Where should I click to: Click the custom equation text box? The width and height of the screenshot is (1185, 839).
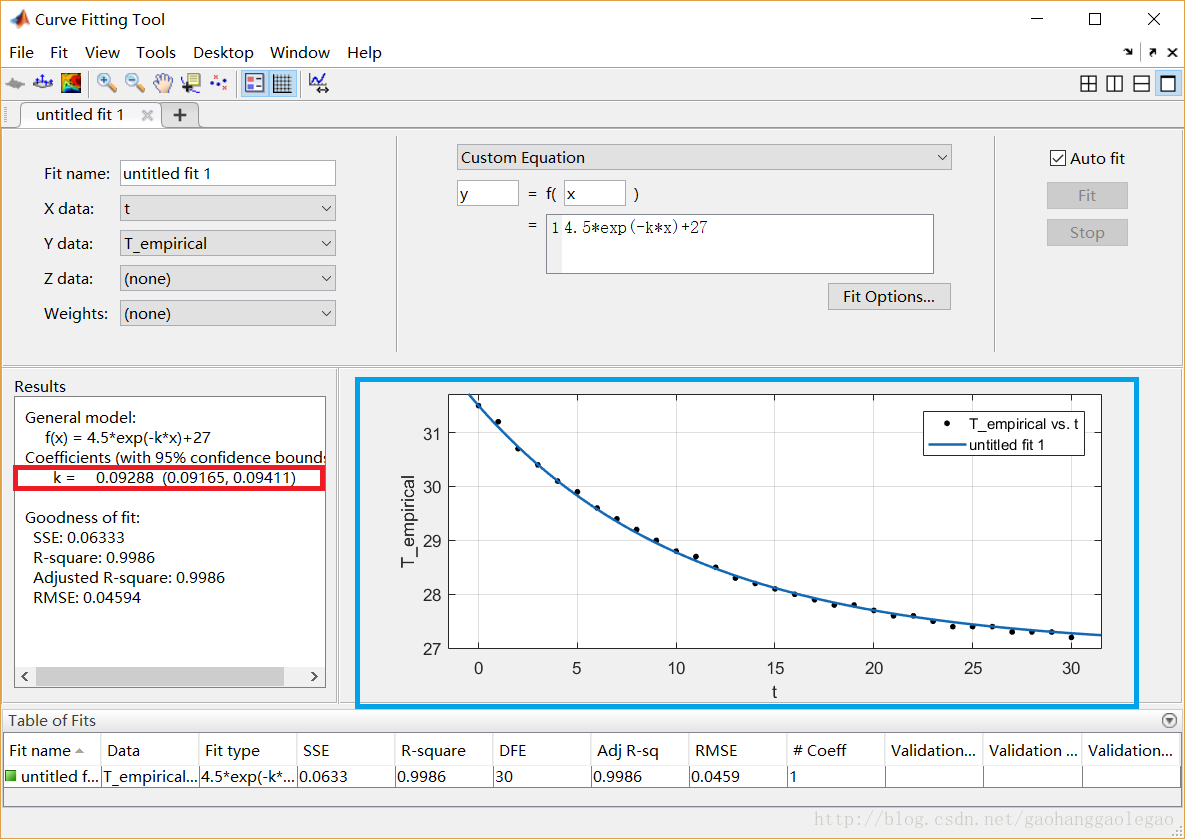740,243
